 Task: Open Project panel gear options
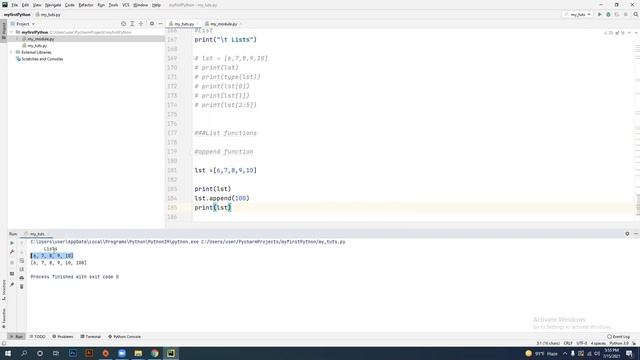[x=152, y=24]
